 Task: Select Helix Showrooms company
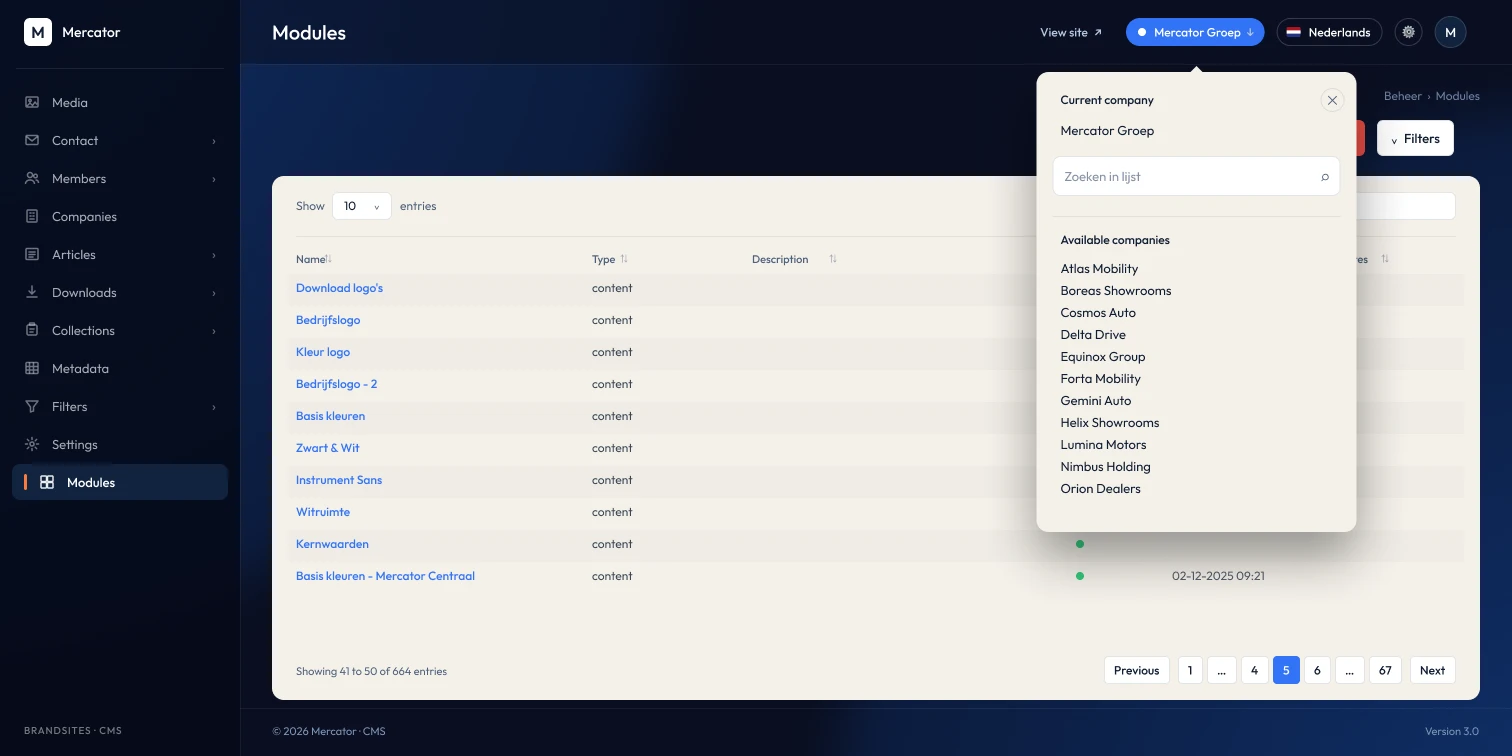pyautogui.click(x=1110, y=422)
